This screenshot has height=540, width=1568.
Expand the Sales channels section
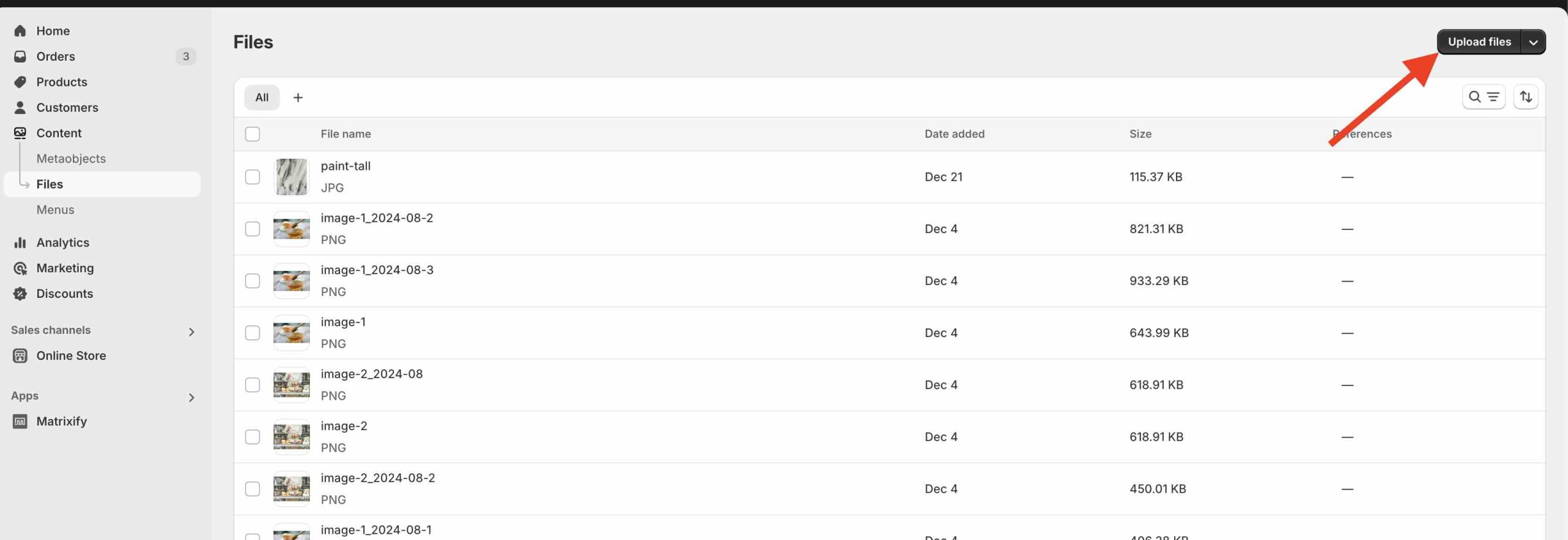click(x=191, y=332)
